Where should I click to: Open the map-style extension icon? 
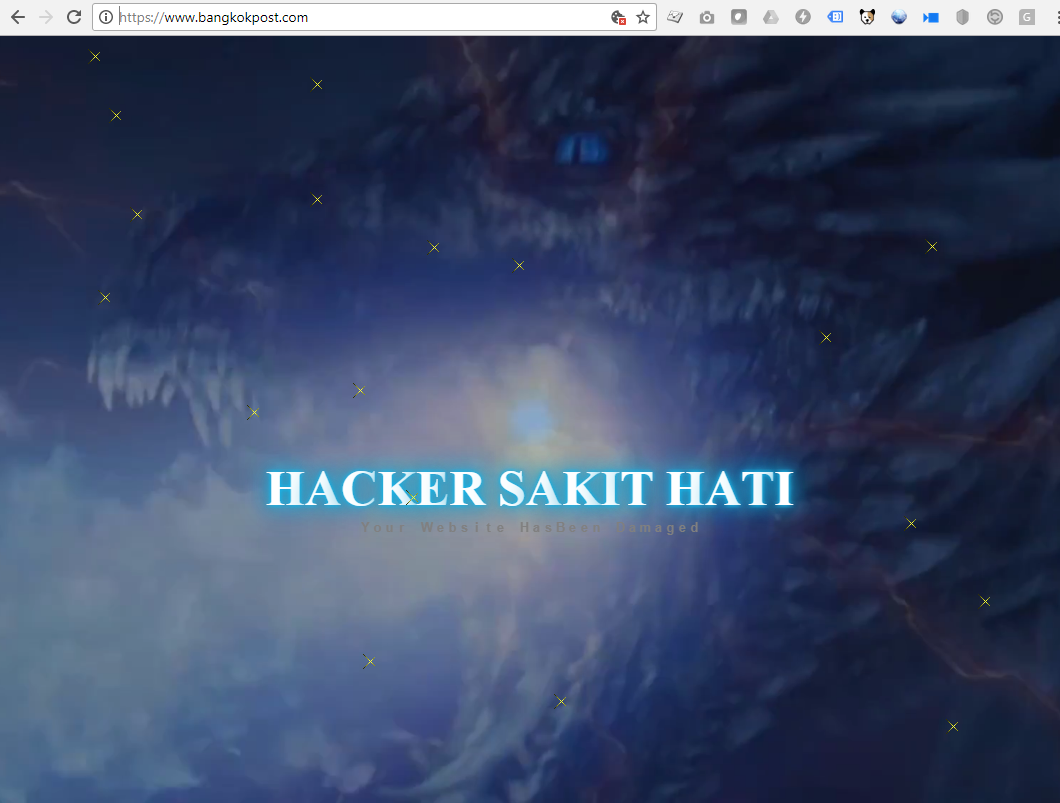[675, 17]
